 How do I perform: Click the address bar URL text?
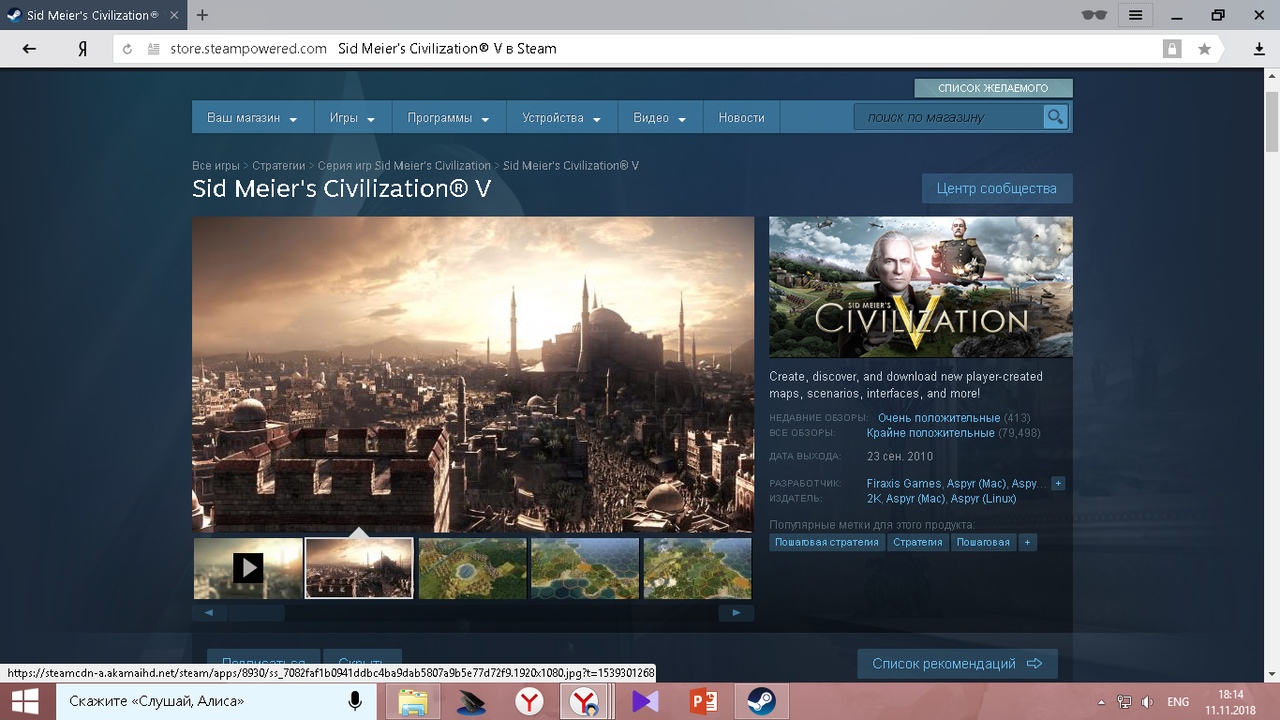point(249,48)
